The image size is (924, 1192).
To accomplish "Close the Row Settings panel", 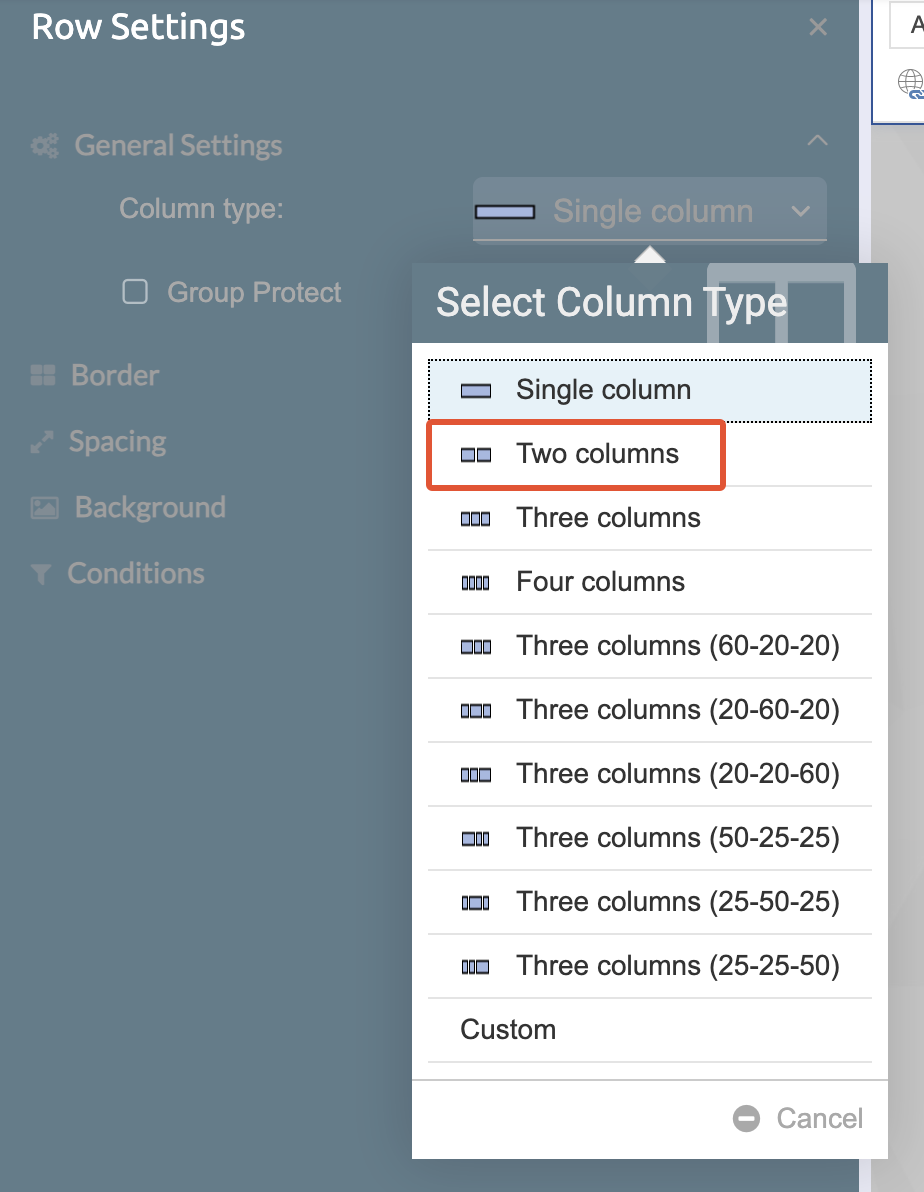I will tap(818, 28).
